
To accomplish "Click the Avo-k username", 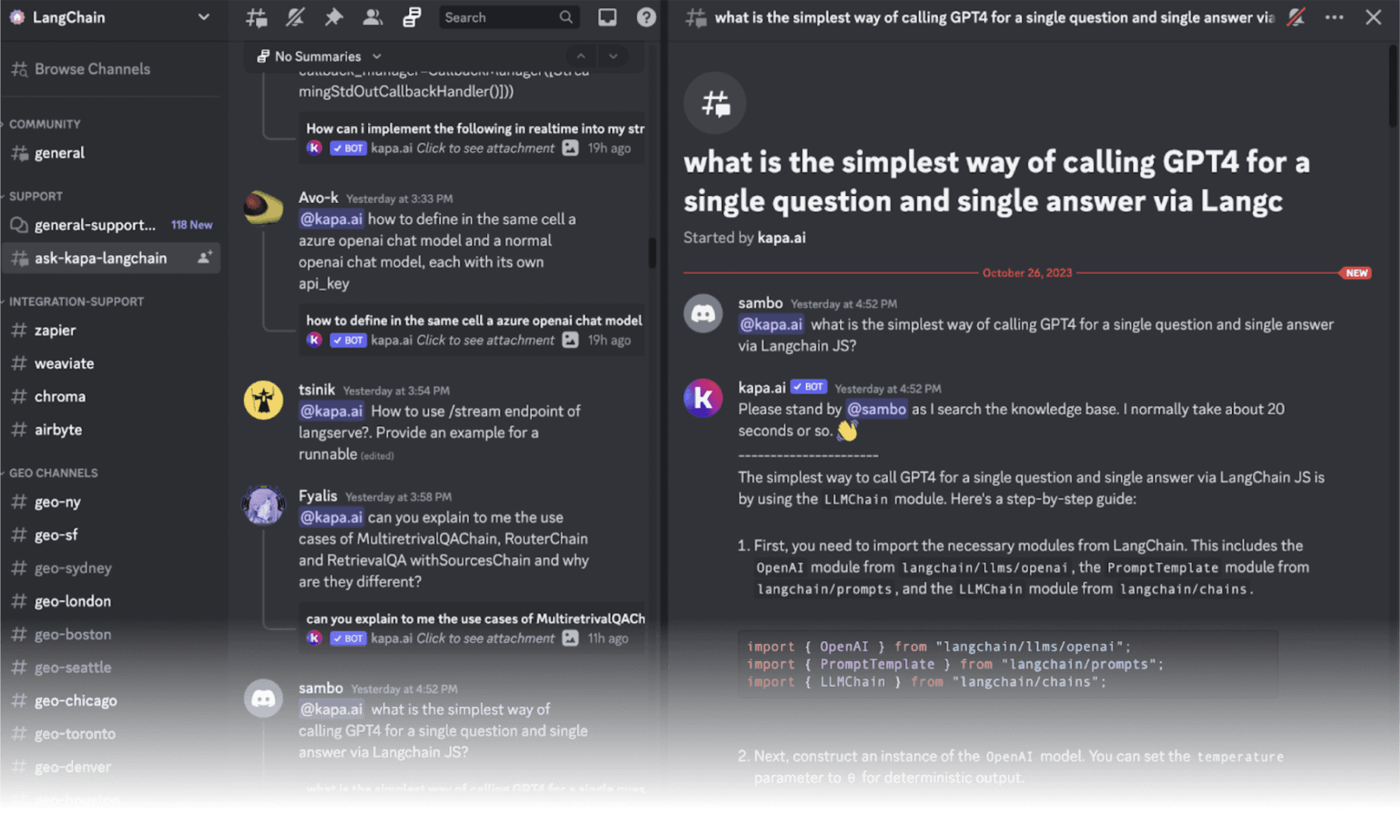I will tap(318, 198).
